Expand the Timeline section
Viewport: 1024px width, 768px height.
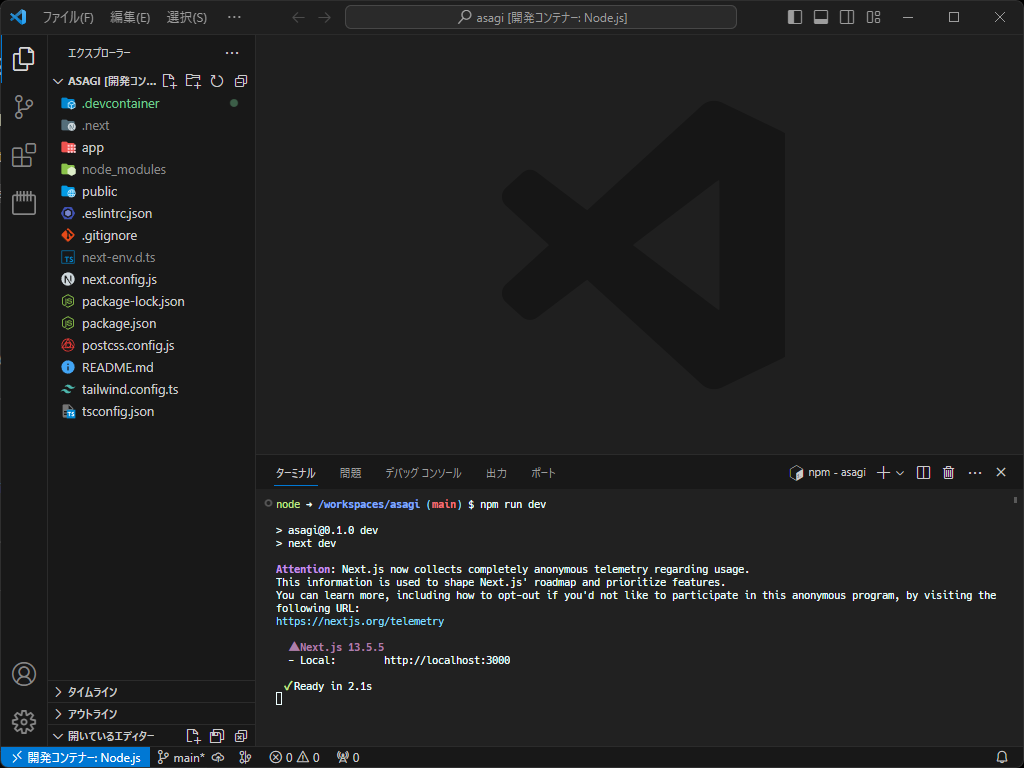pos(152,692)
